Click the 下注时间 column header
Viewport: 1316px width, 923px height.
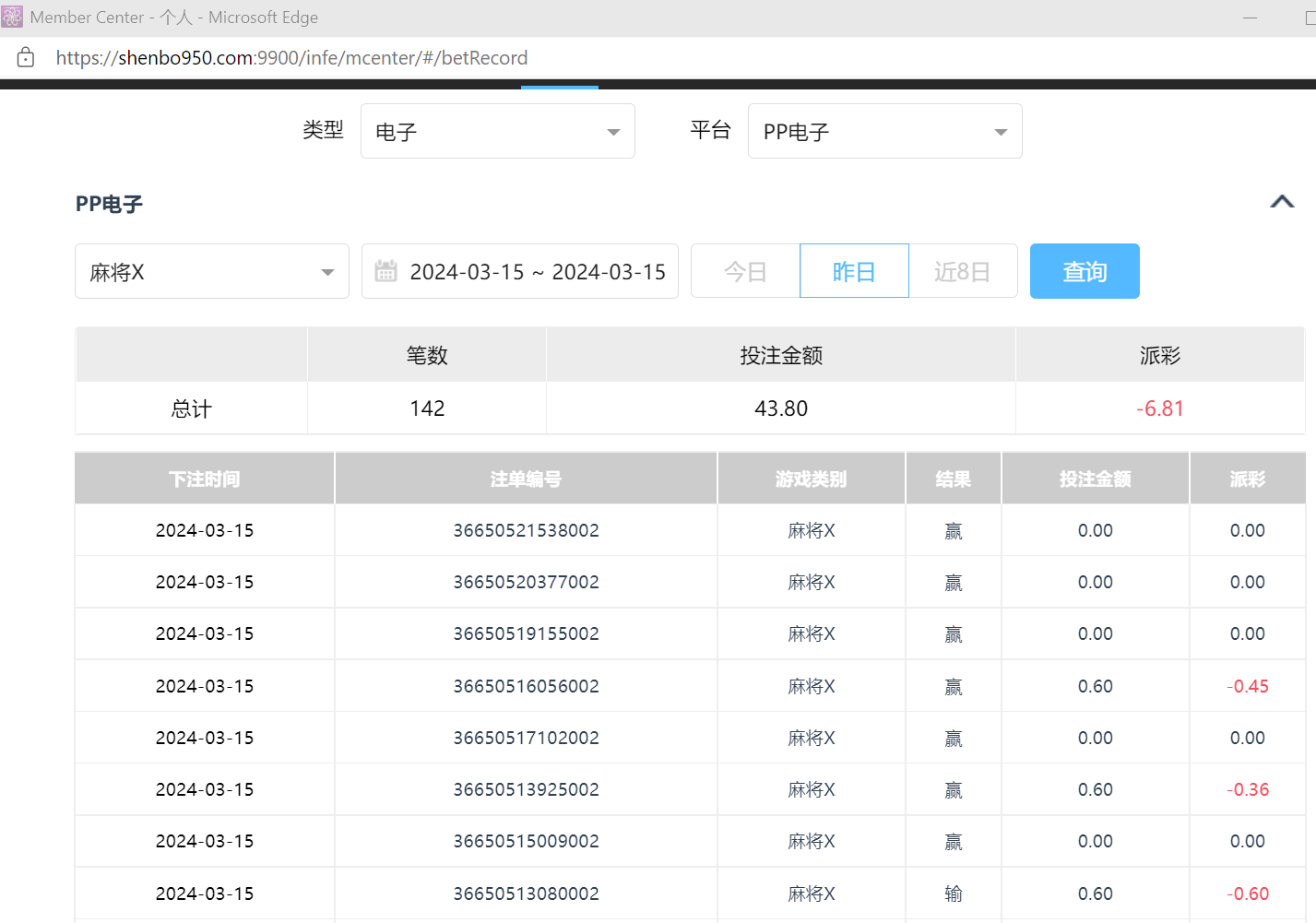tap(205, 479)
